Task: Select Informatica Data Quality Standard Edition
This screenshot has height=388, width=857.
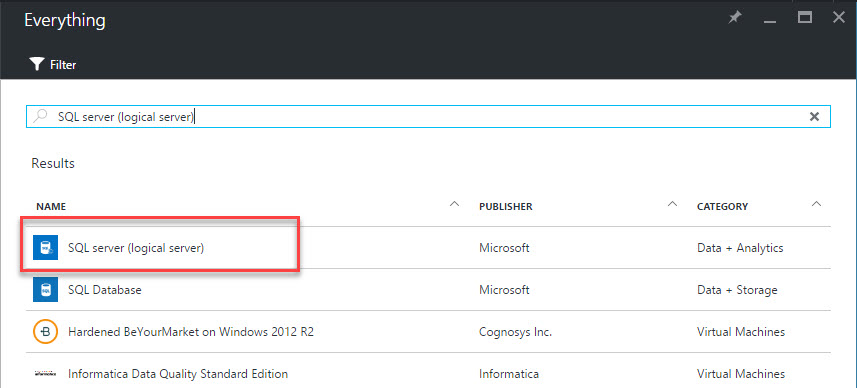Action: pyautogui.click(x=178, y=374)
